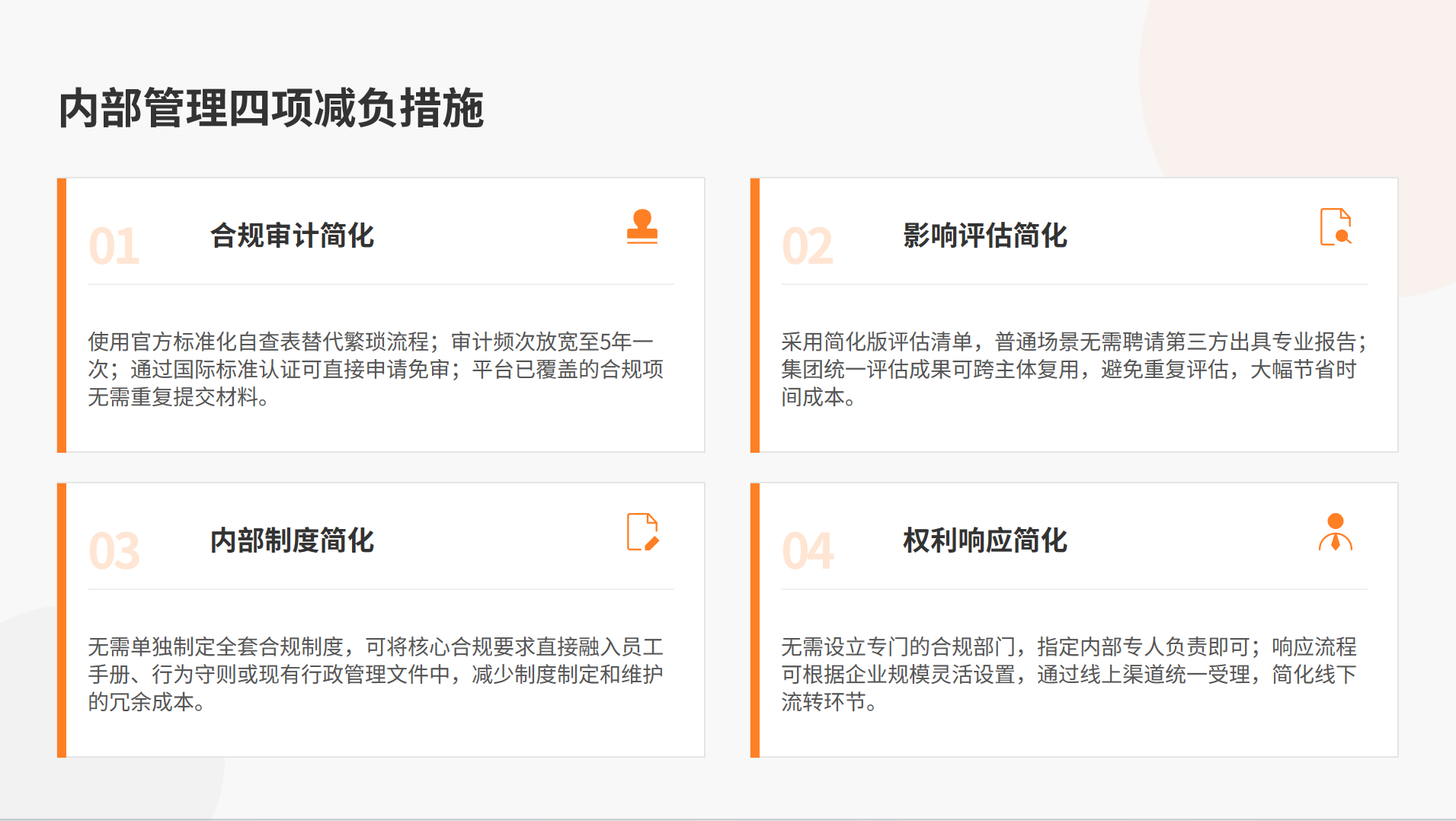Click the paragraph starting 采用简化版评估清单
Image resolution: width=1456 pixels, height=821 pixels.
coord(1074,369)
